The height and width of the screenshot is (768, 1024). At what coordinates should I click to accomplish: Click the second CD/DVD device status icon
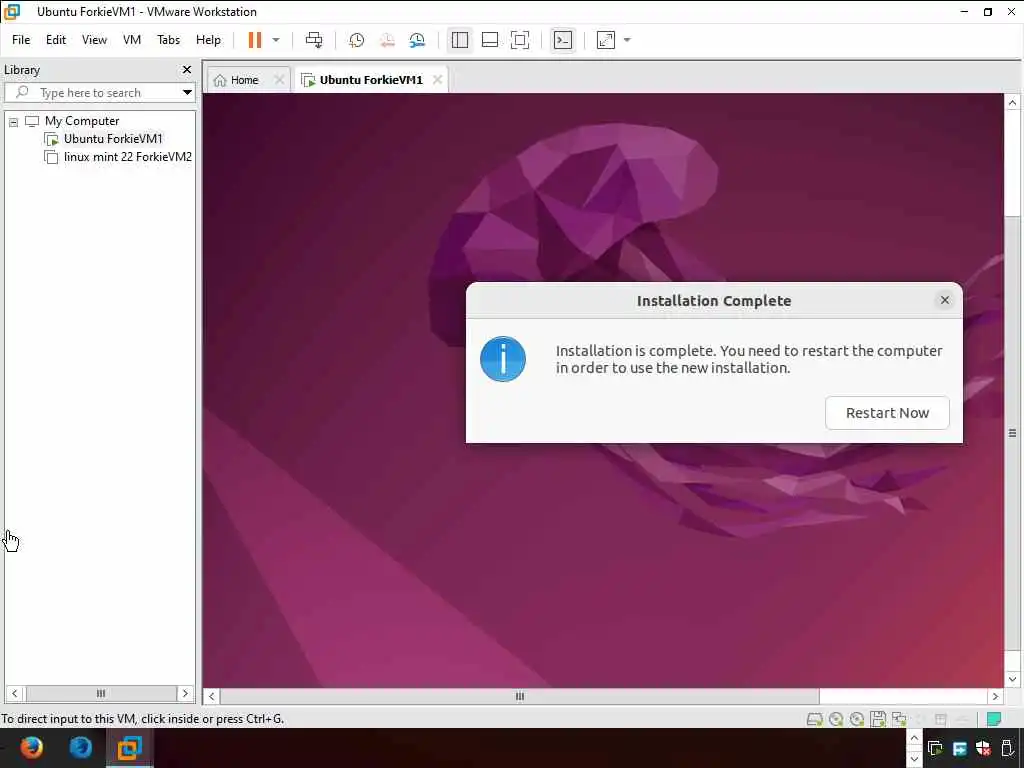click(x=856, y=719)
